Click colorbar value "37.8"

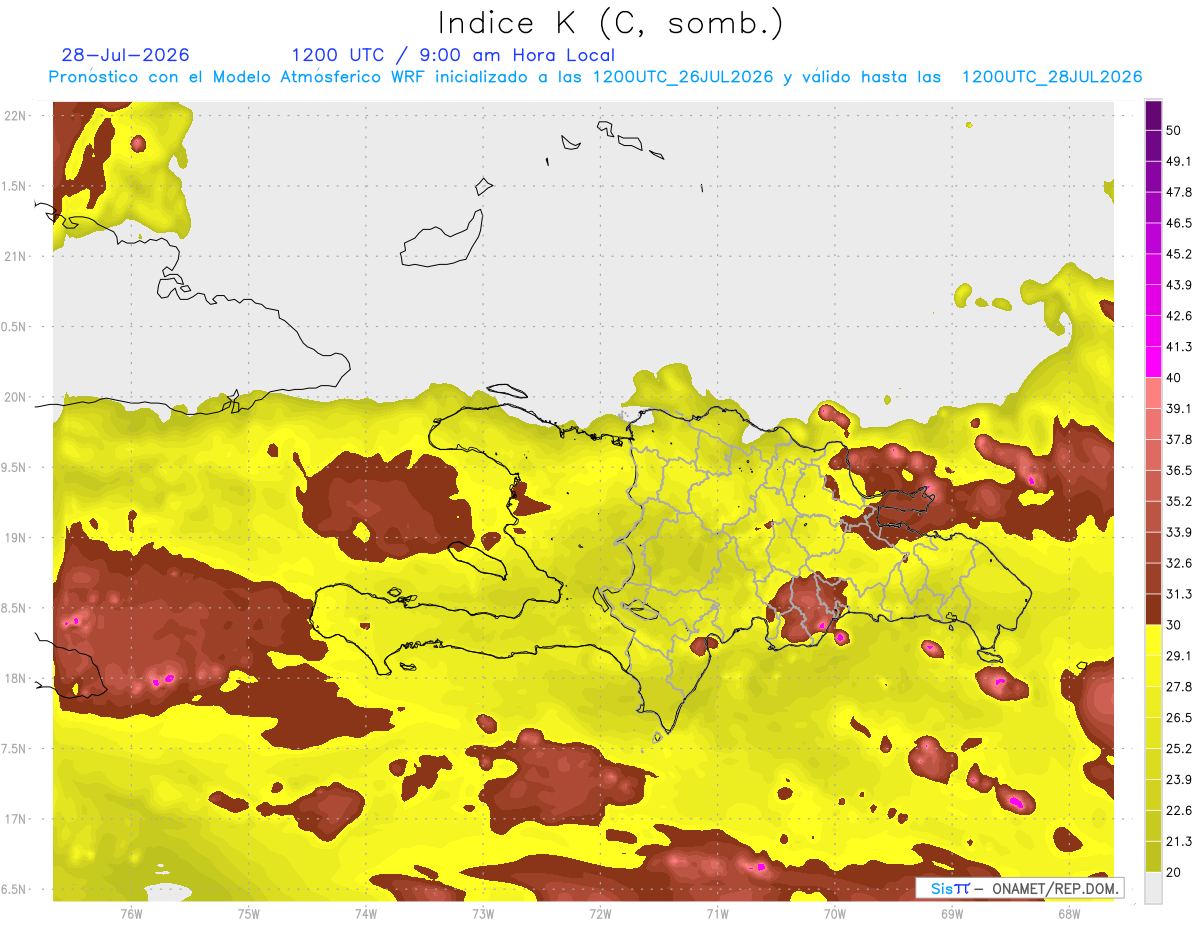[1179, 439]
